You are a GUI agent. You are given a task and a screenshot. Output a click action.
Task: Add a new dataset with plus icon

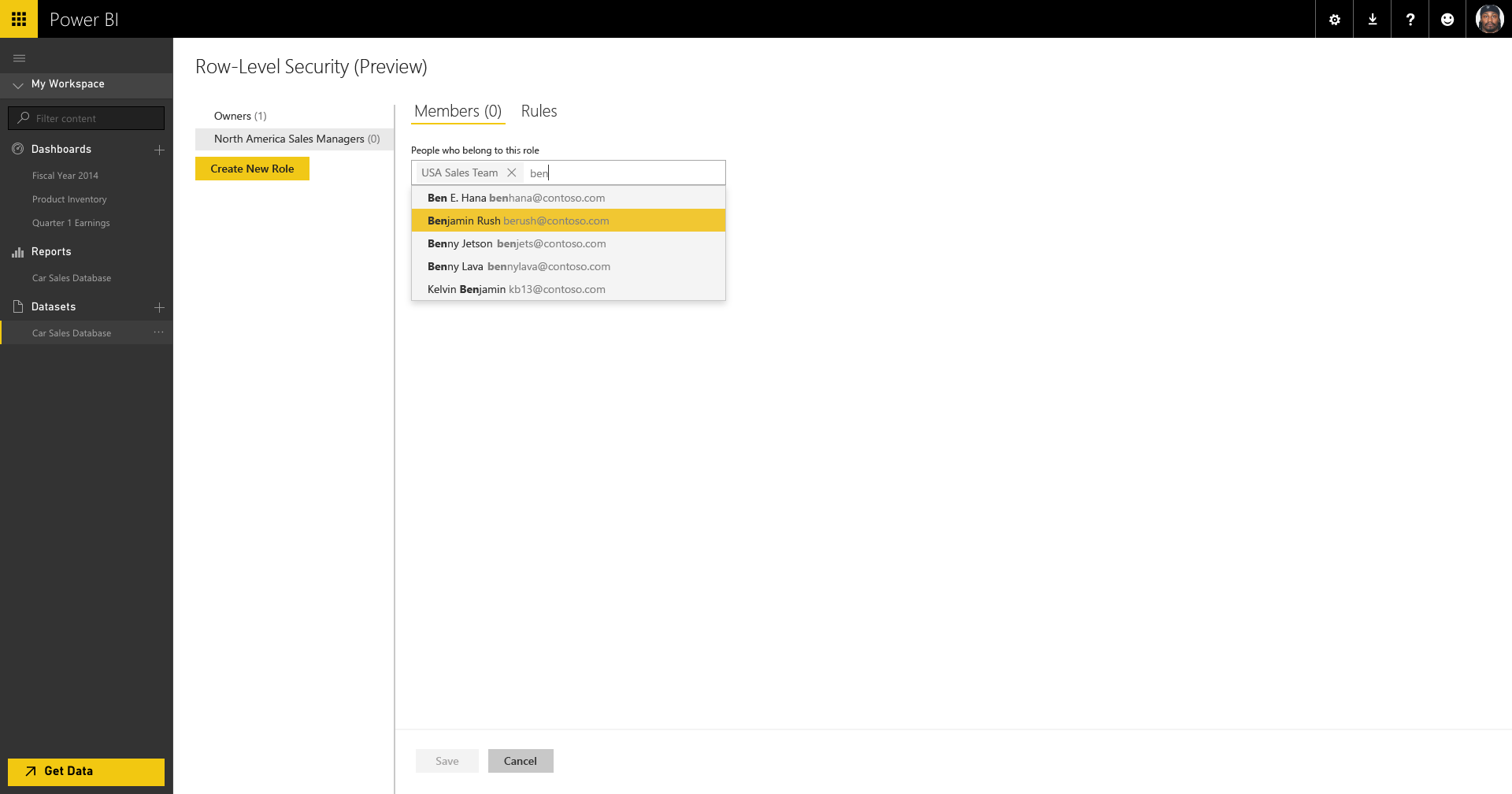(x=159, y=307)
